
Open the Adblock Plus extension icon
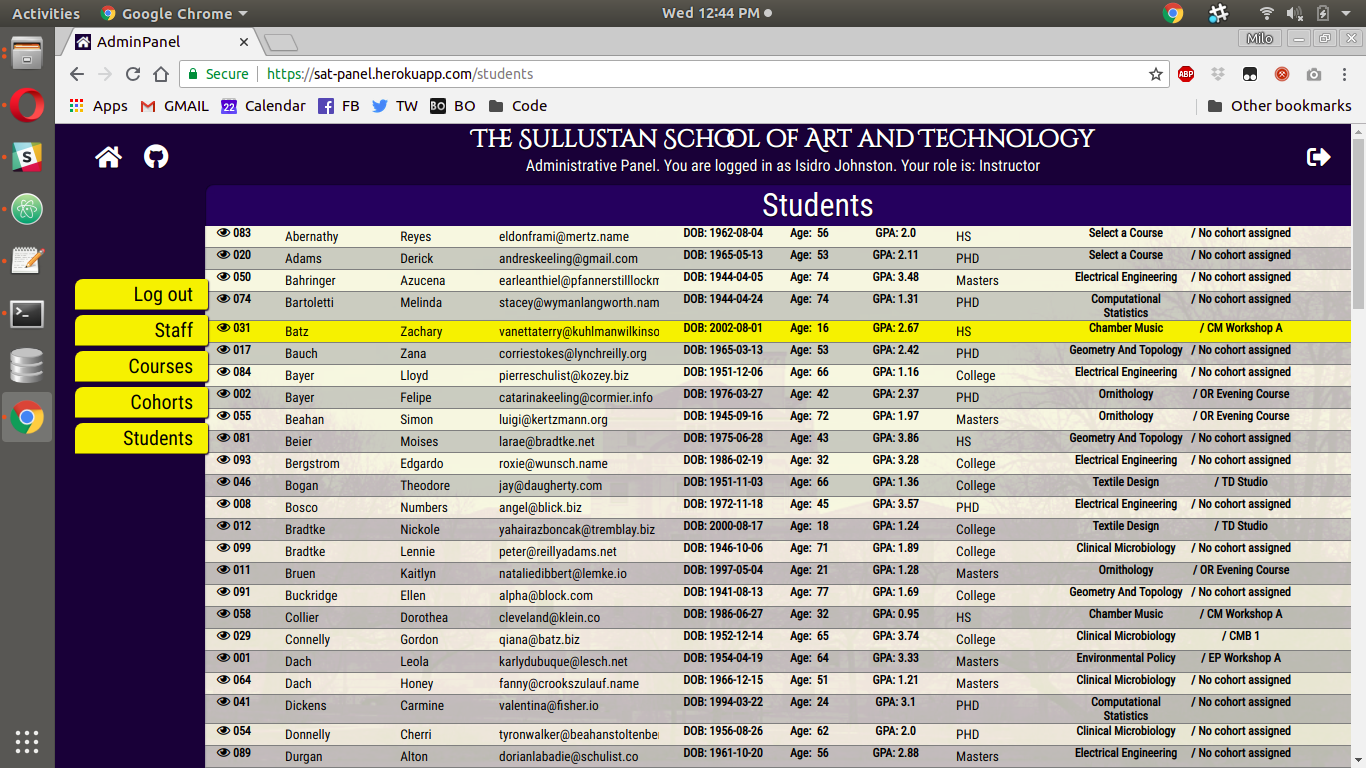(1186, 74)
